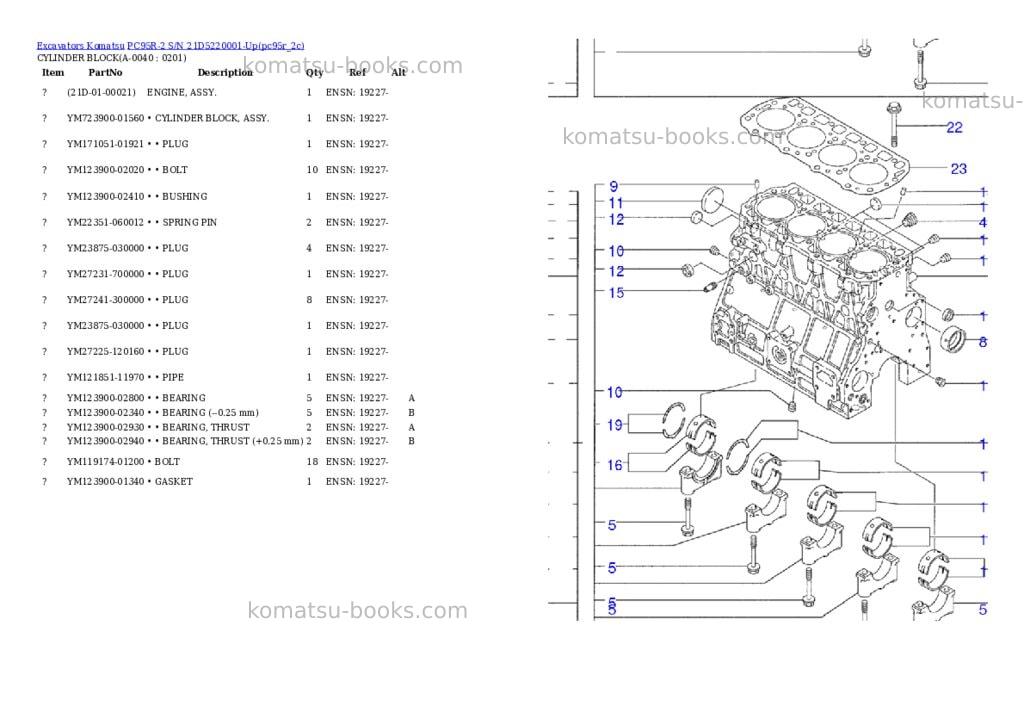Select the PIPE description text
This screenshot has width=1024, height=725.
173,378
